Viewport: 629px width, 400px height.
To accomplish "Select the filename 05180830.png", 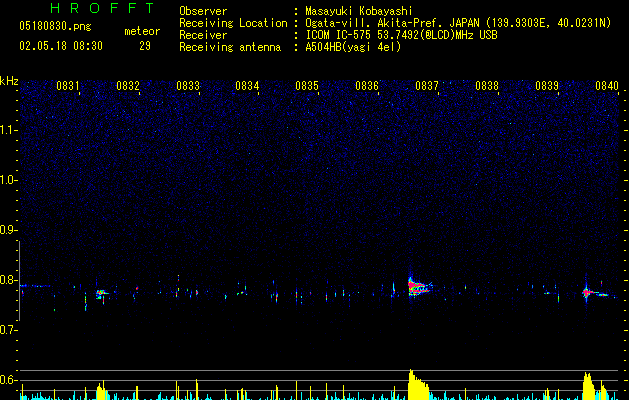I will tap(55, 27).
